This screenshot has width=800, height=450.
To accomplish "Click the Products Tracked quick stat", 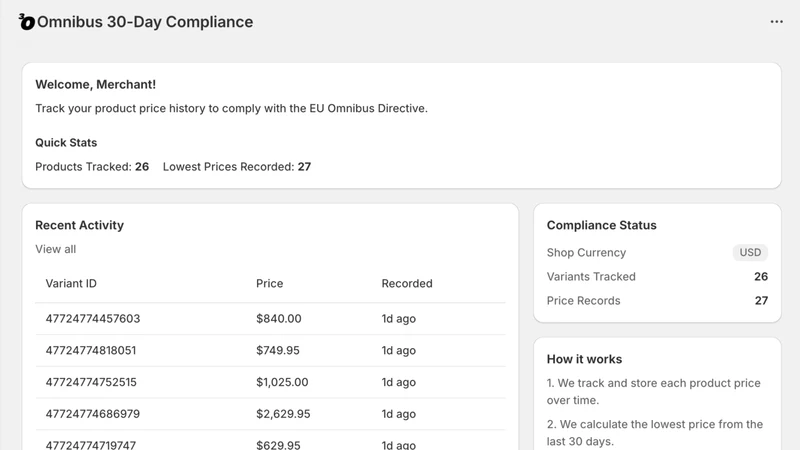I will click(x=92, y=166).
